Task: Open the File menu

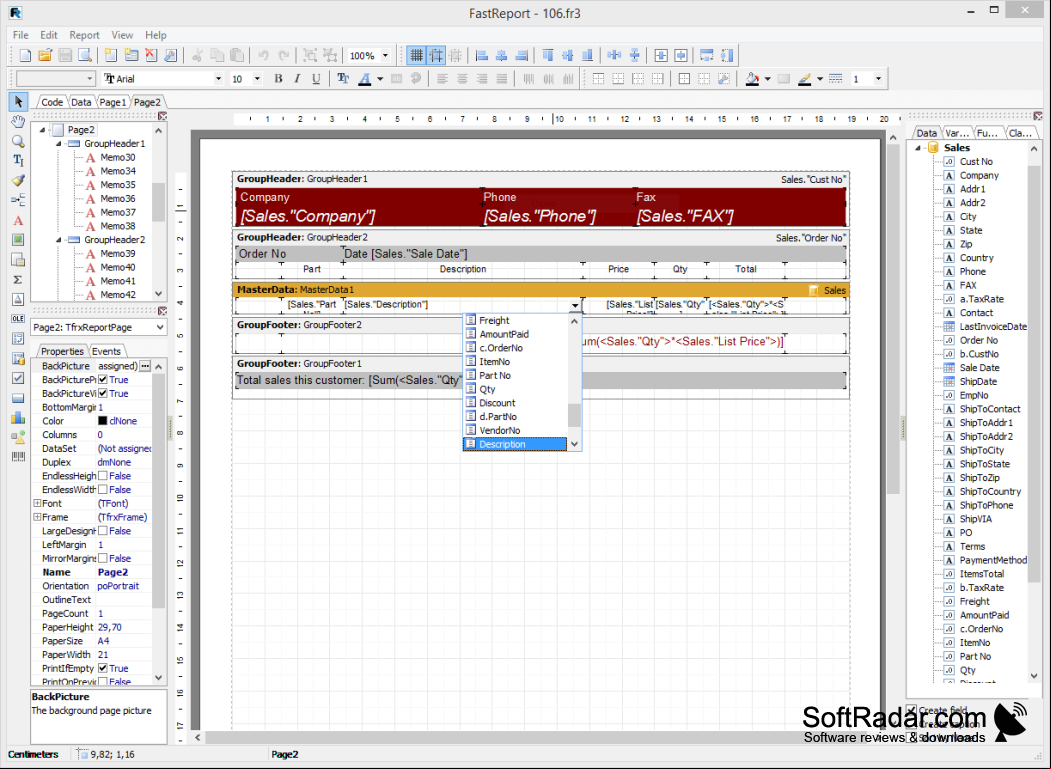Action: click(x=21, y=35)
